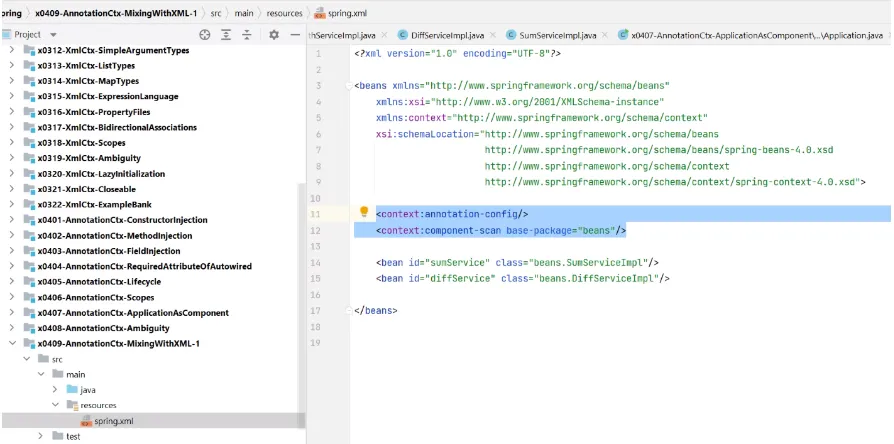
Task: Click the context:component-scan line in editor
Action: 501,230
